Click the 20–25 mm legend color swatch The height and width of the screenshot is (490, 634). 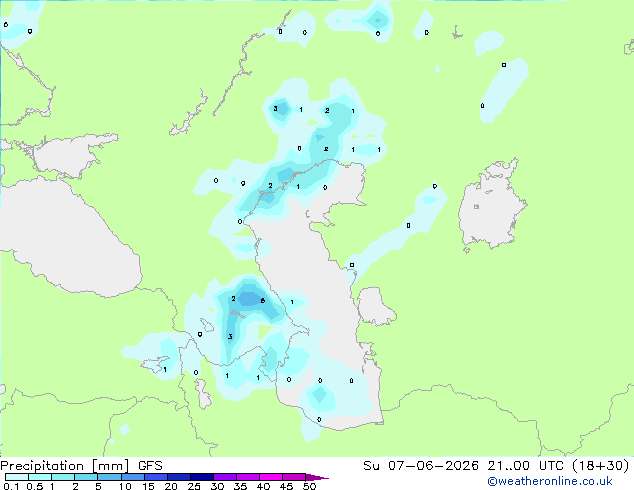pyautogui.click(x=179, y=477)
